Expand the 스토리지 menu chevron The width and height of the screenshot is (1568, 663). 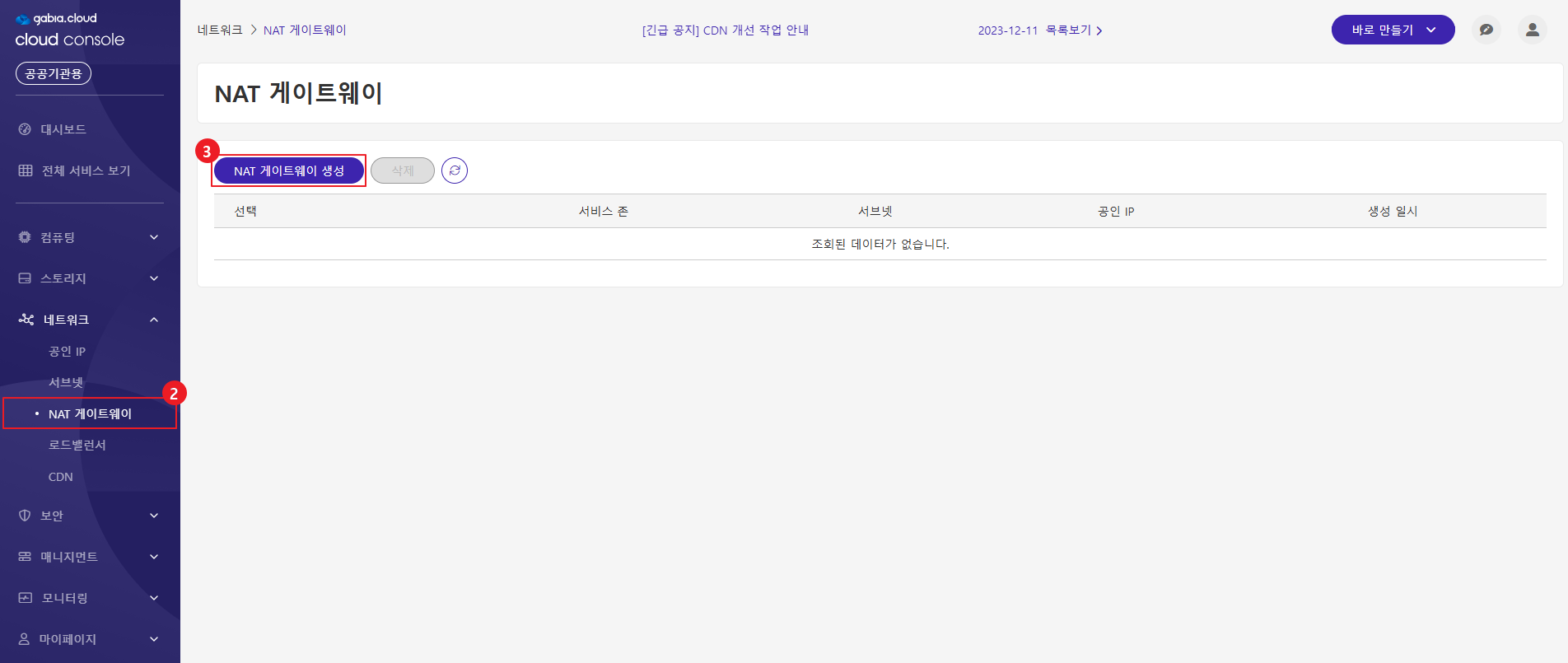(154, 278)
